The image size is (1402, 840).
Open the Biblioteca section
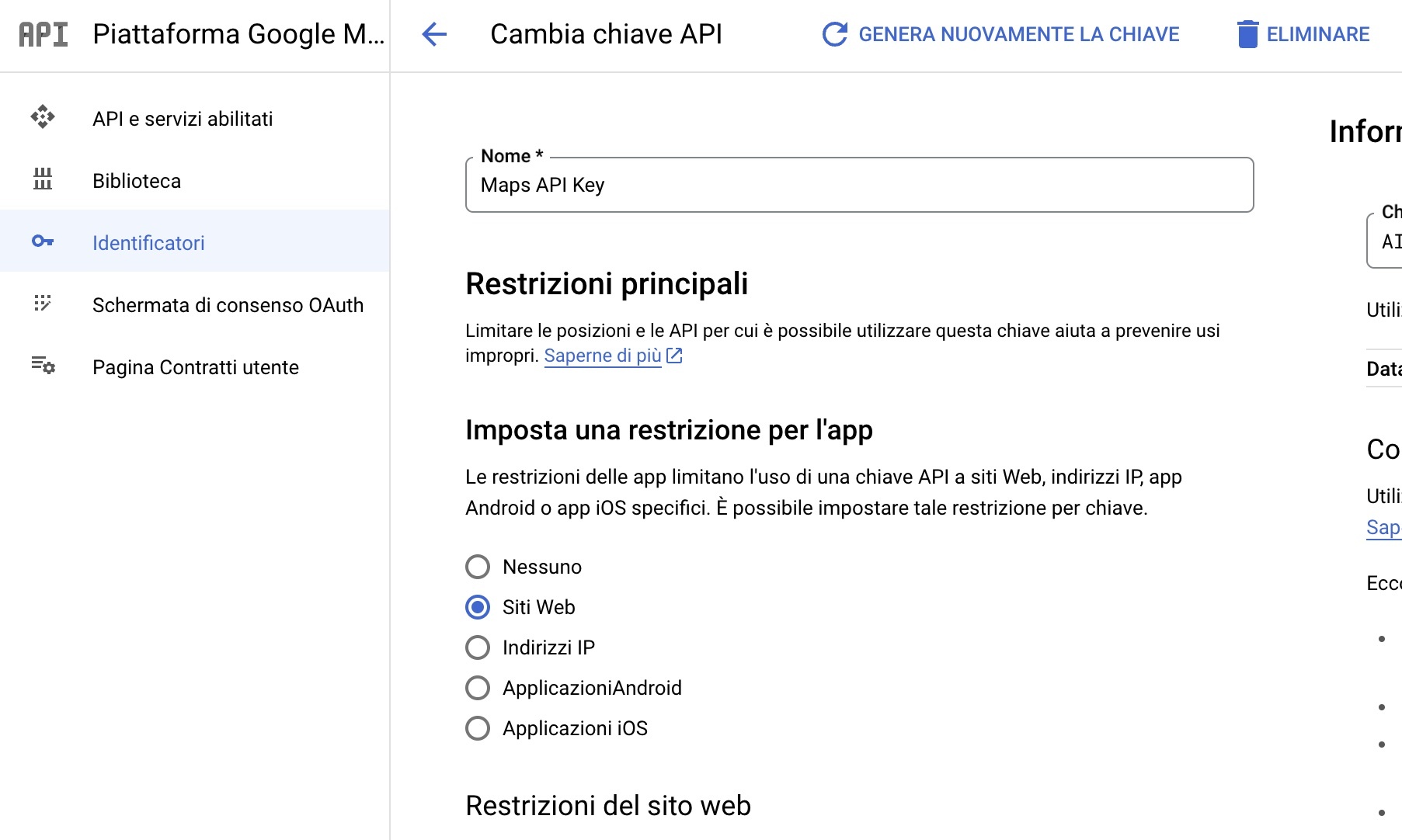pos(136,180)
